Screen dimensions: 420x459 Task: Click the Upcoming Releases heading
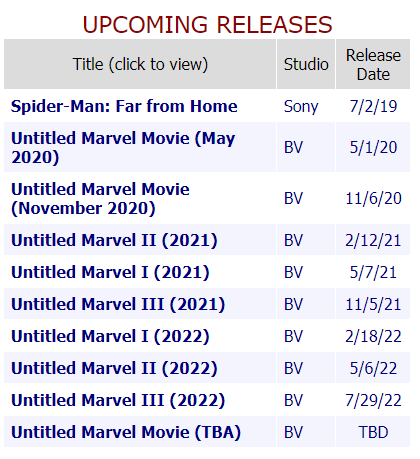click(207, 25)
